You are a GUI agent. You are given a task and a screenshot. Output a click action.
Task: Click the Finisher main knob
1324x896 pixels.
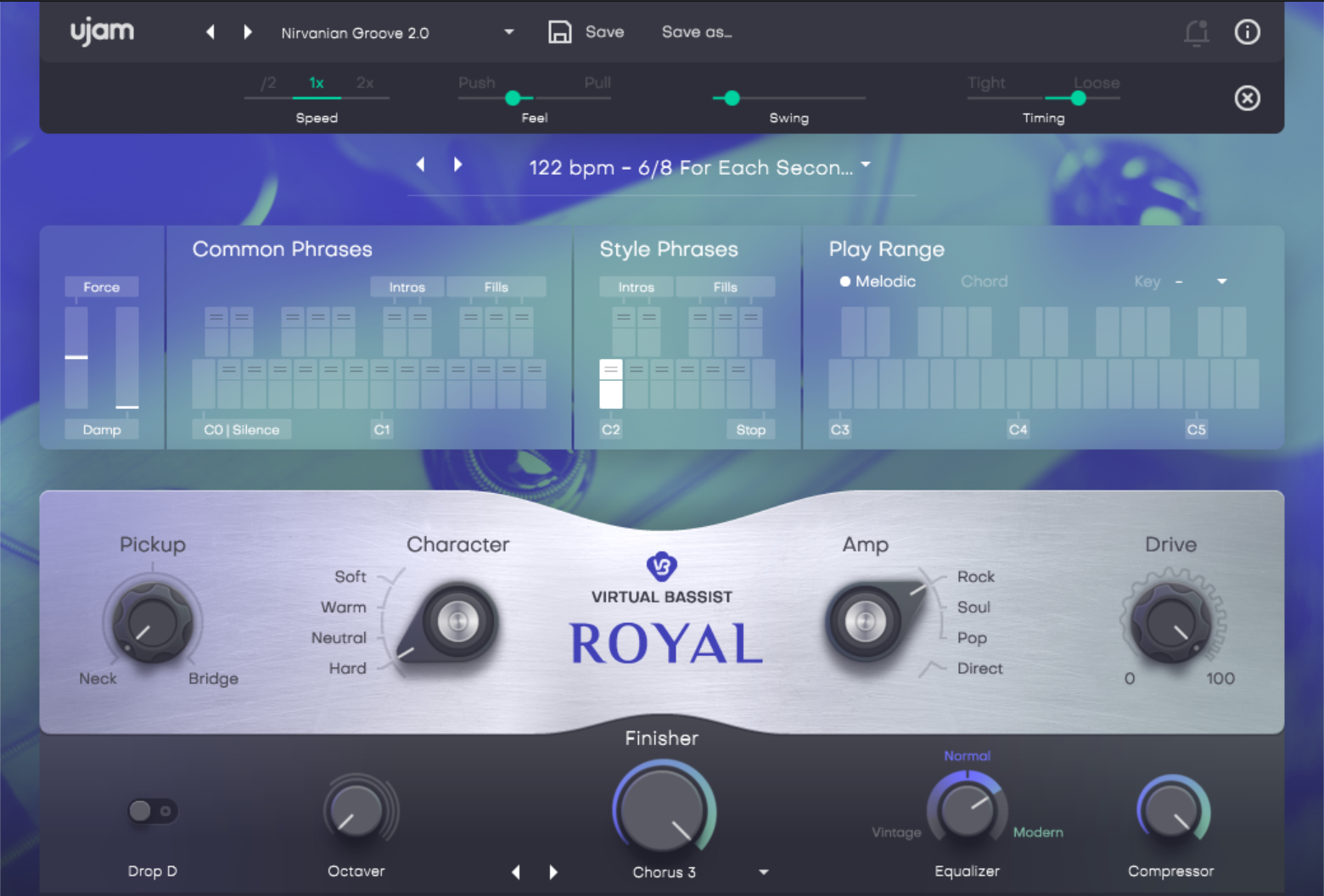[x=662, y=810]
